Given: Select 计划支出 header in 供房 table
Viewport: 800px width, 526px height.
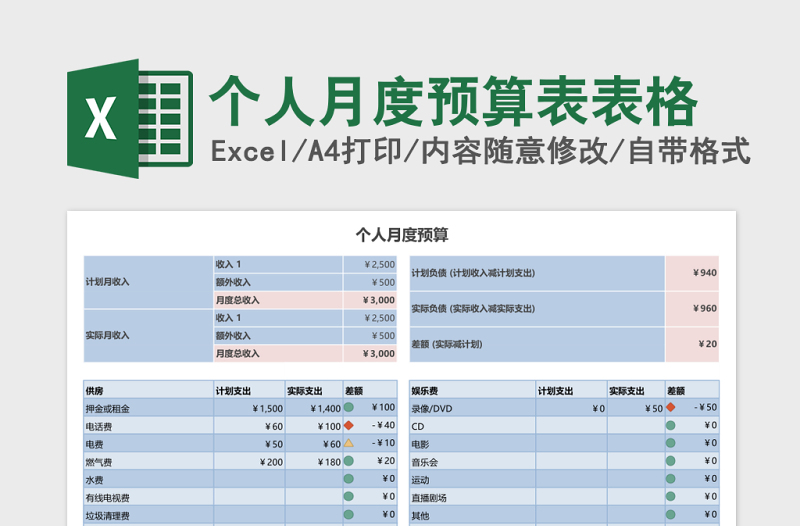Looking at the screenshot, I should pyautogui.click(x=249, y=390).
